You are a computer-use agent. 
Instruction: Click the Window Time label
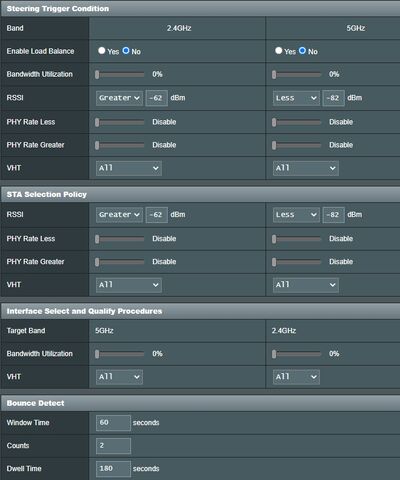pos(28,423)
